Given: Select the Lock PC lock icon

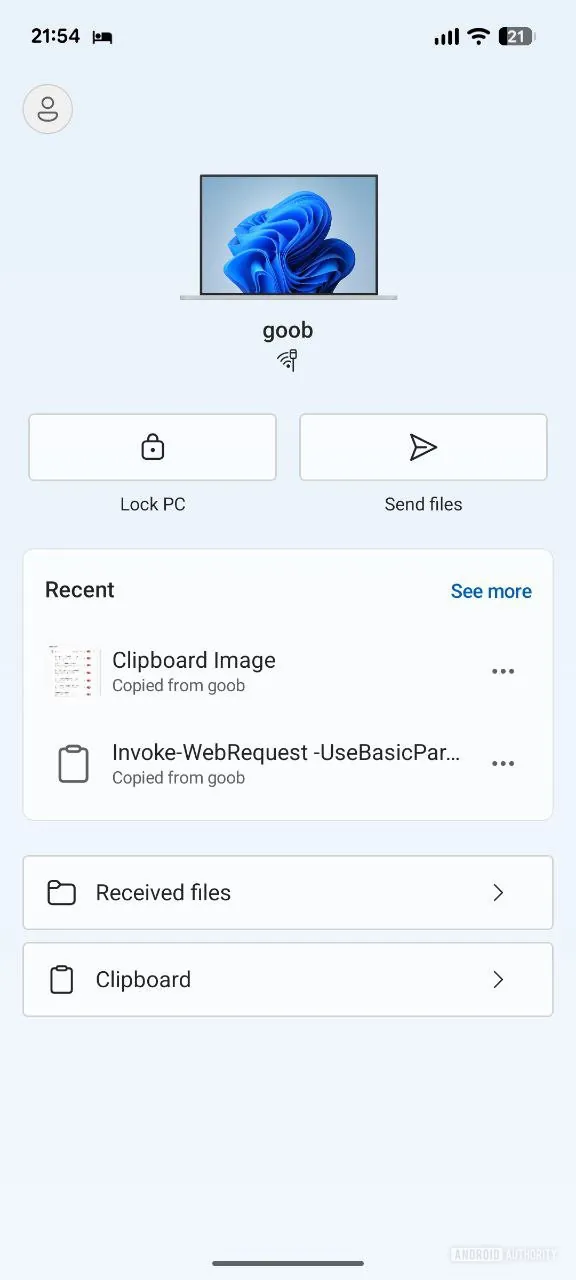Looking at the screenshot, I should pos(152,447).
